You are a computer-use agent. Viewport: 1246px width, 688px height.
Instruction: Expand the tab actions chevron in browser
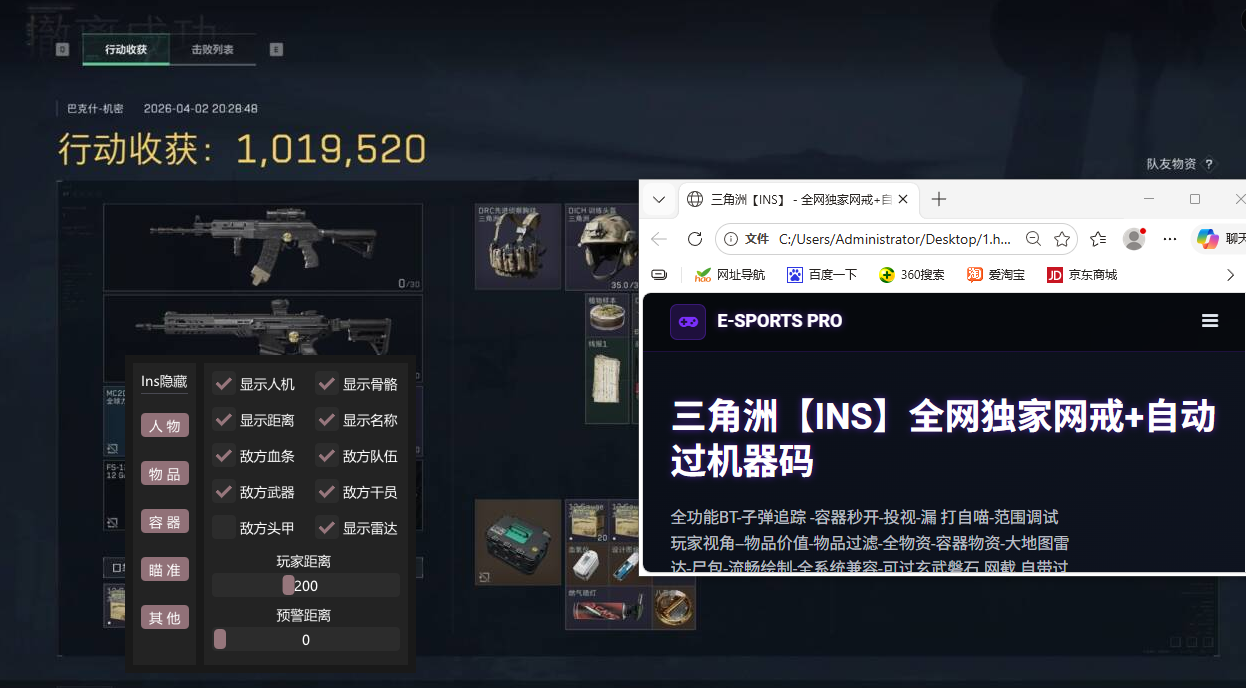click(x=659, y=199)
